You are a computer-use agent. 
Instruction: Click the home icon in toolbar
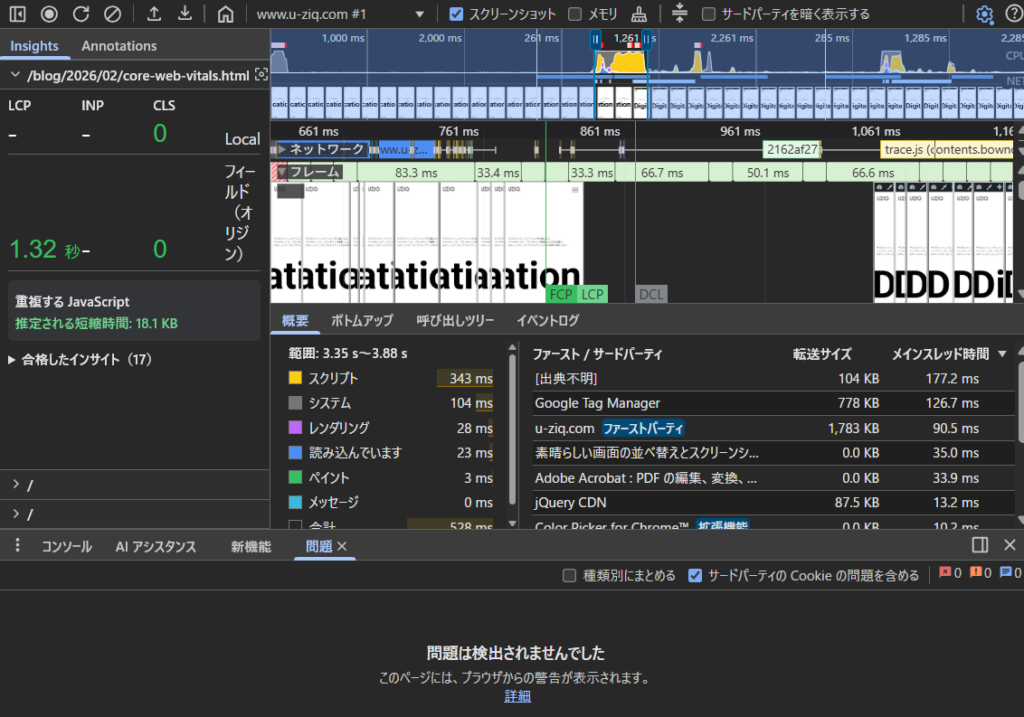pos(226,14)
